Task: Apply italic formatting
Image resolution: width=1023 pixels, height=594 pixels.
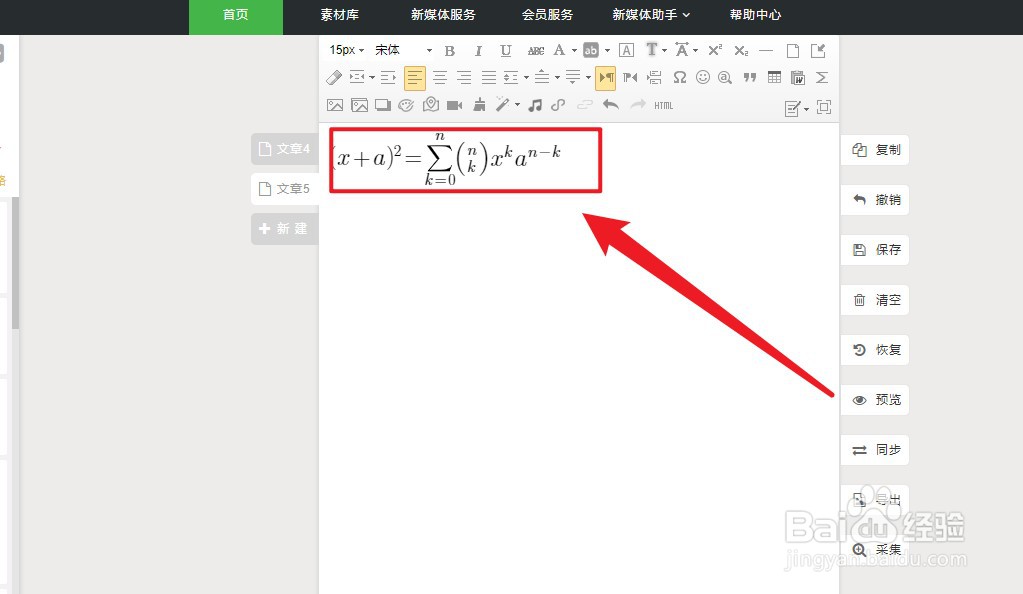Action: (x=478, y=50)
